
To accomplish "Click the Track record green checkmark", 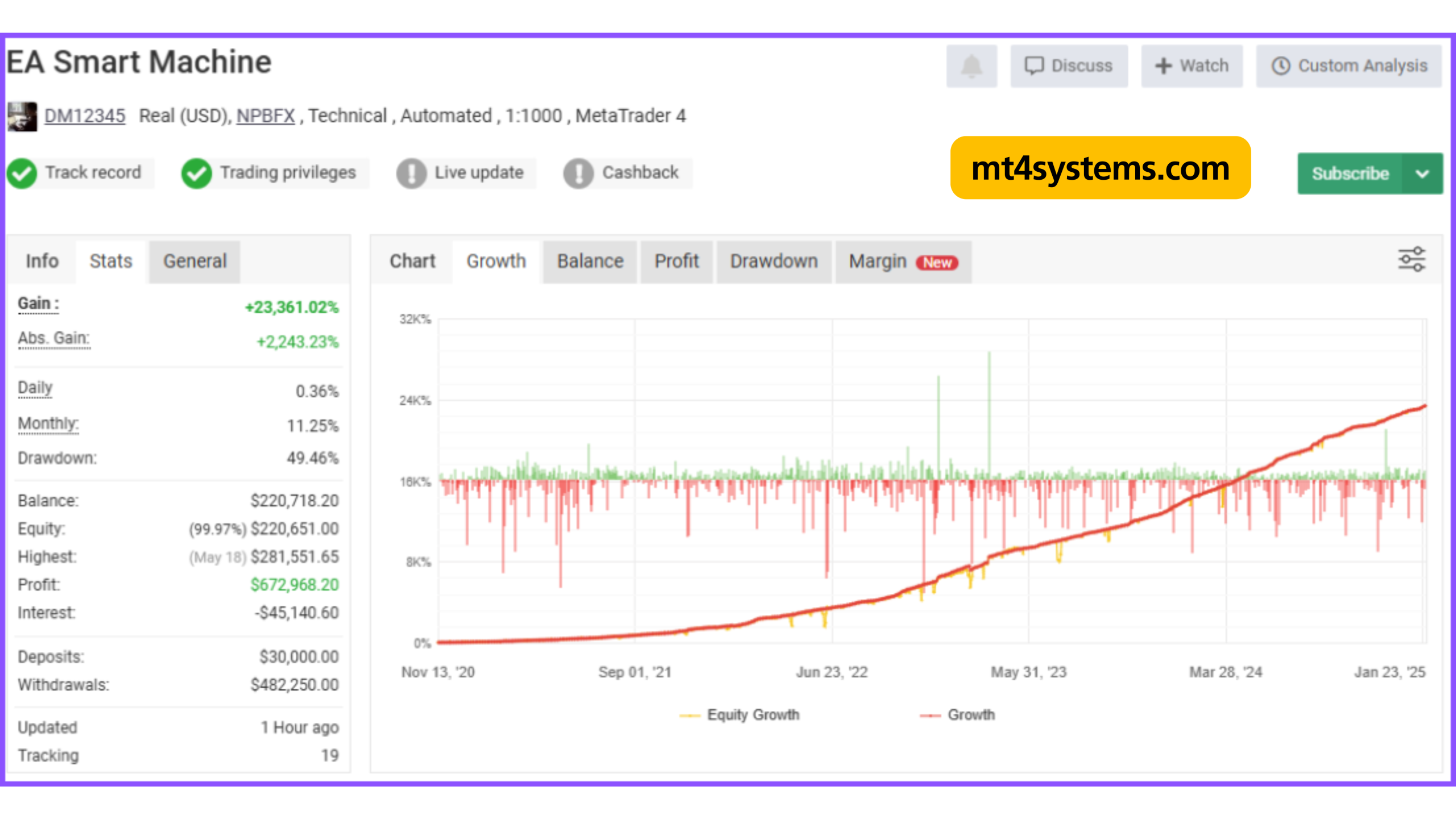I will click(23, 173).
